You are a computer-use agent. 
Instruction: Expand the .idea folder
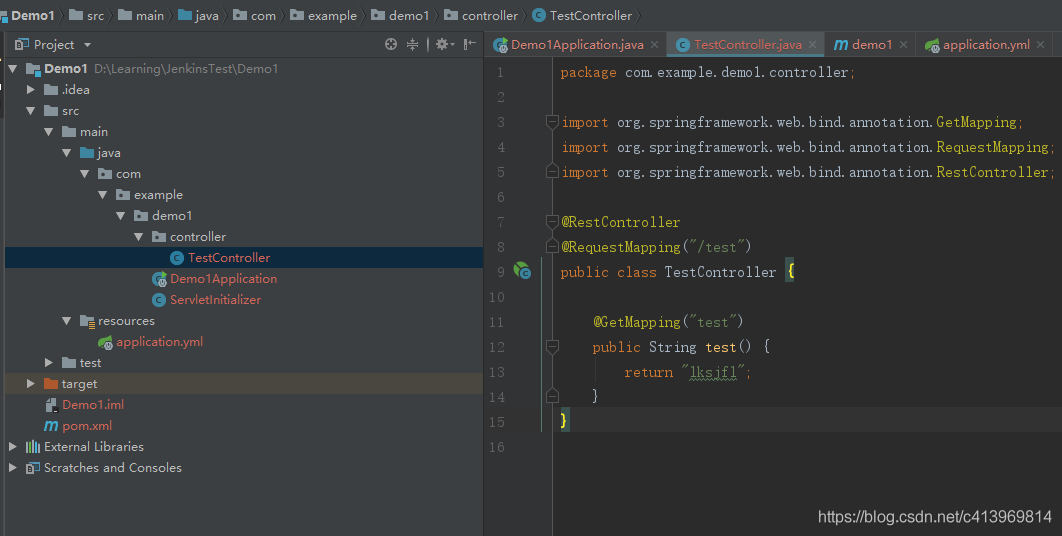click(30, 89)
